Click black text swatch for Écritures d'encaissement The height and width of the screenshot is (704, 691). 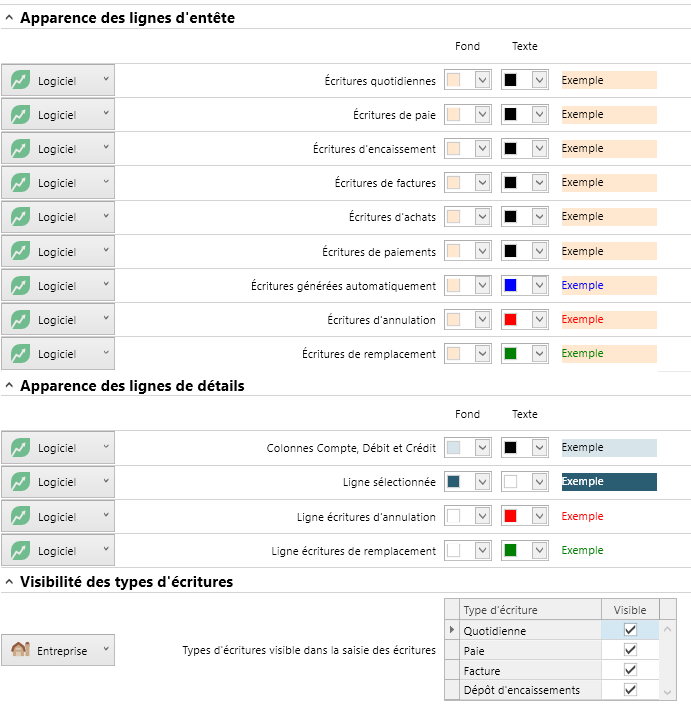point(511,148)
